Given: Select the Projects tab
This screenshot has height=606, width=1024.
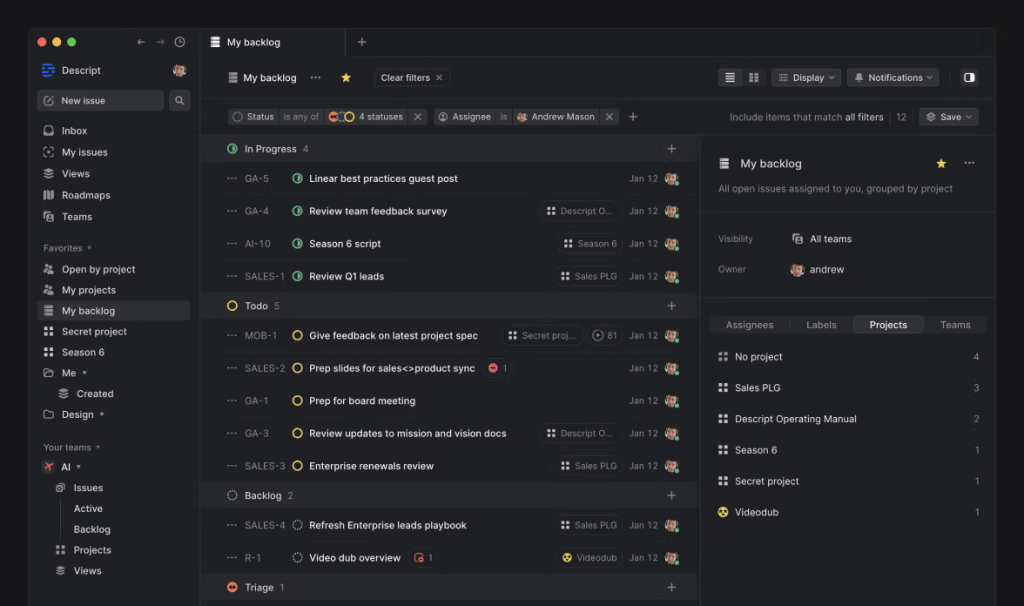Looking at the screenshot, I should (888, 325).
